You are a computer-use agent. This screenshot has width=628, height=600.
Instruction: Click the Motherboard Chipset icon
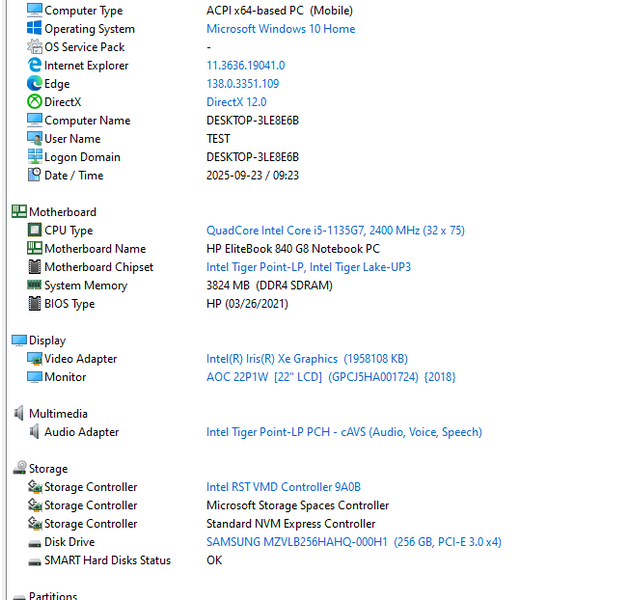[x=34, y=267]
